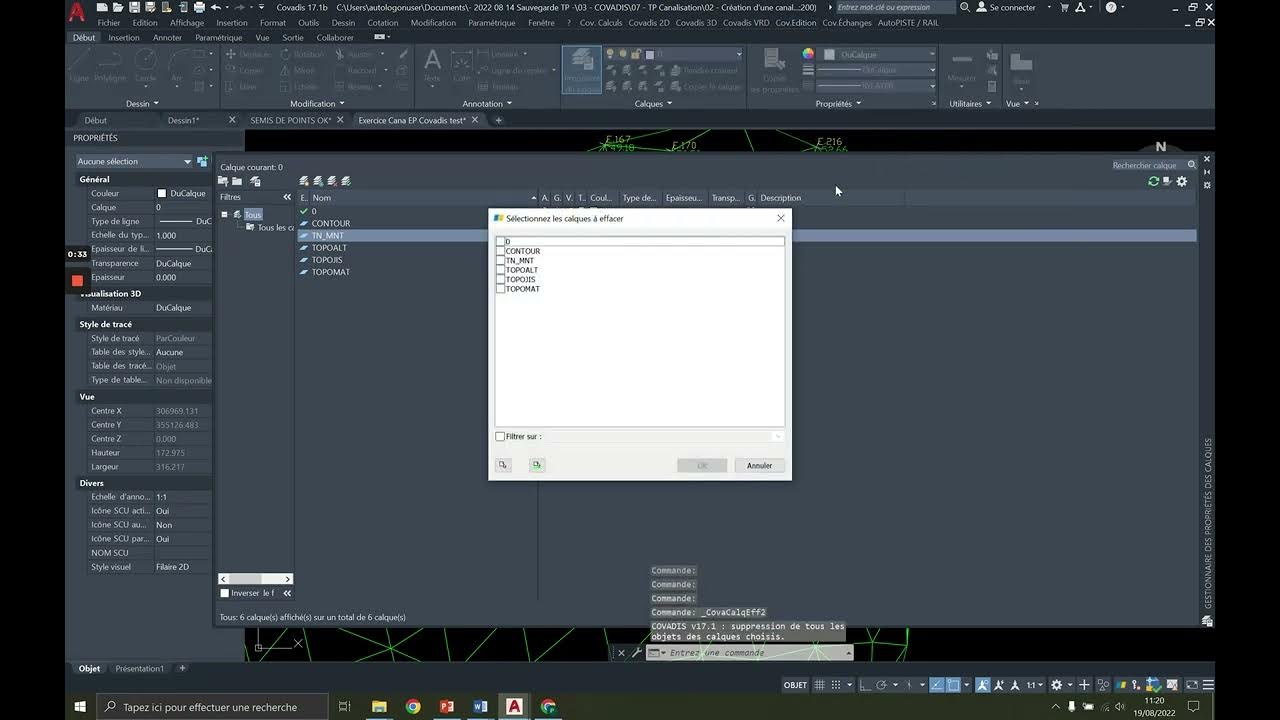Open the Cotation menu

pos(382,22)
